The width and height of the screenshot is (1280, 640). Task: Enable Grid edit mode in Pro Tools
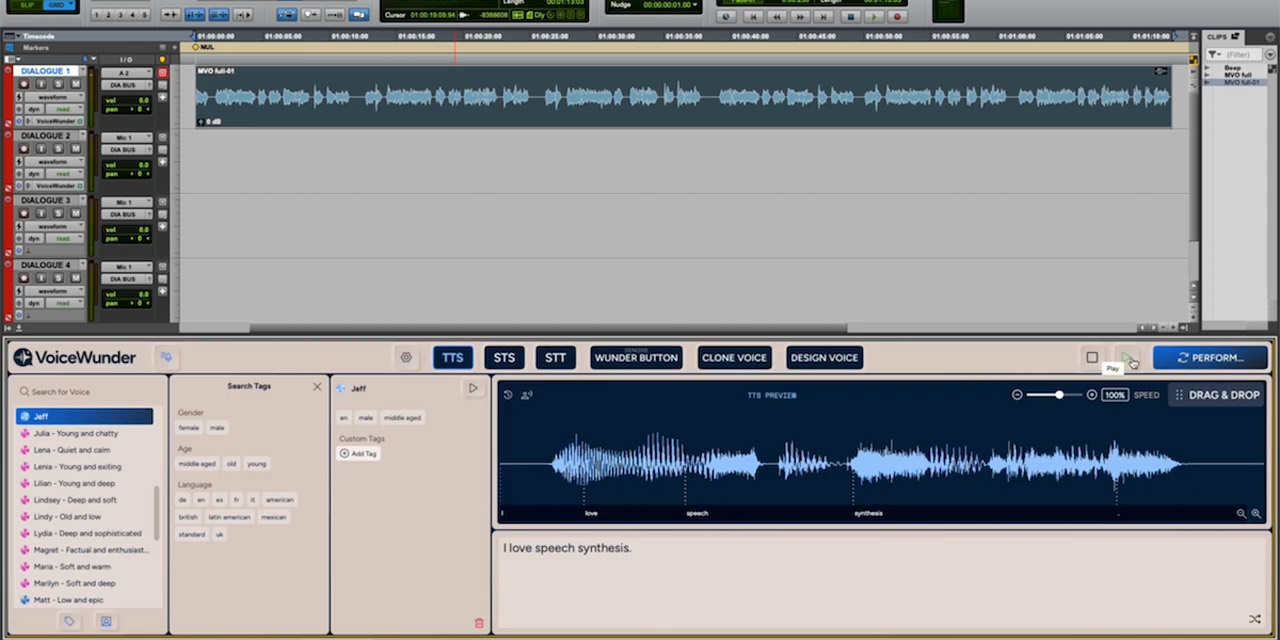56,6
